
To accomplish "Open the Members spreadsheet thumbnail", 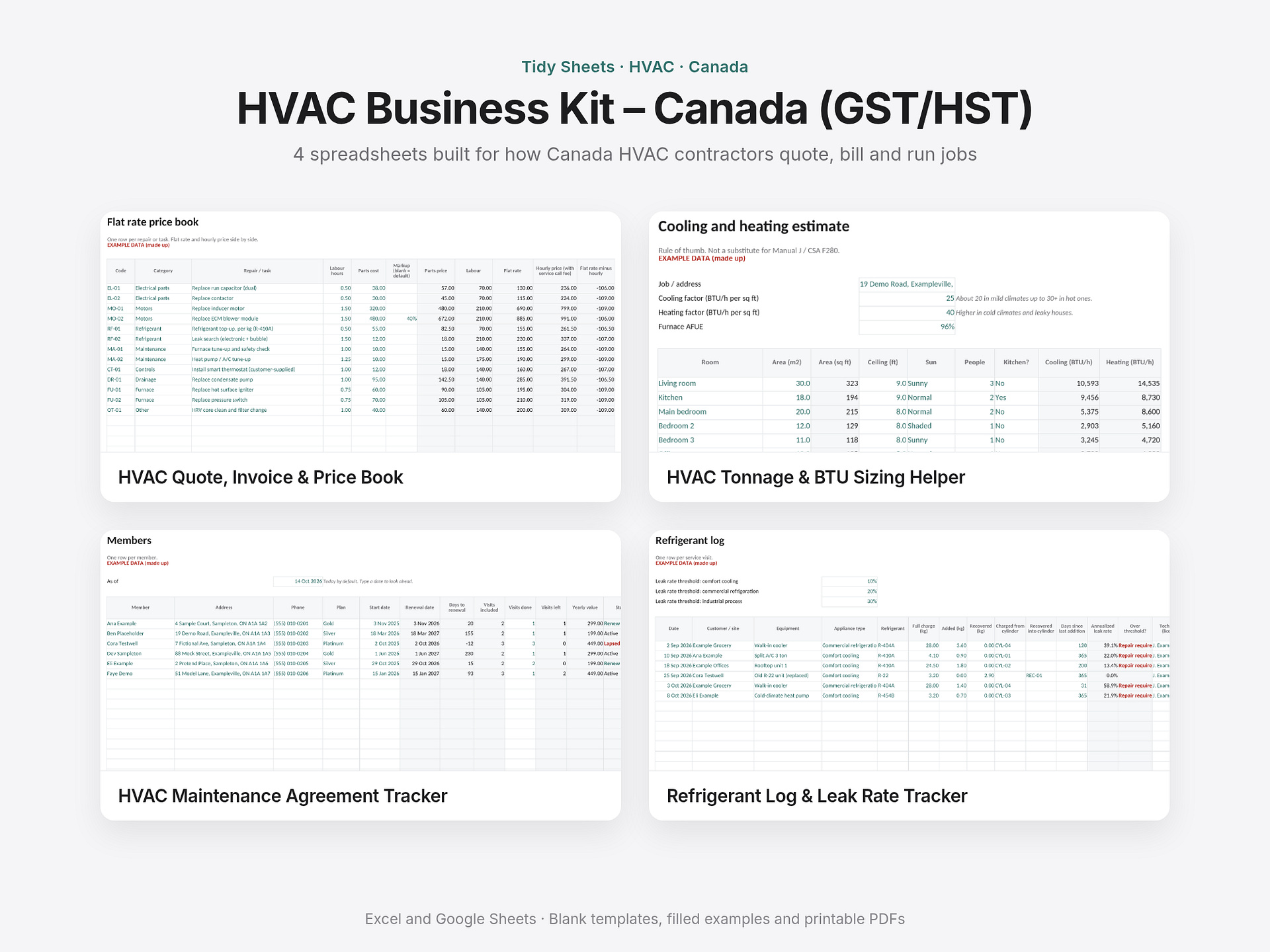I will coord(360,651).
